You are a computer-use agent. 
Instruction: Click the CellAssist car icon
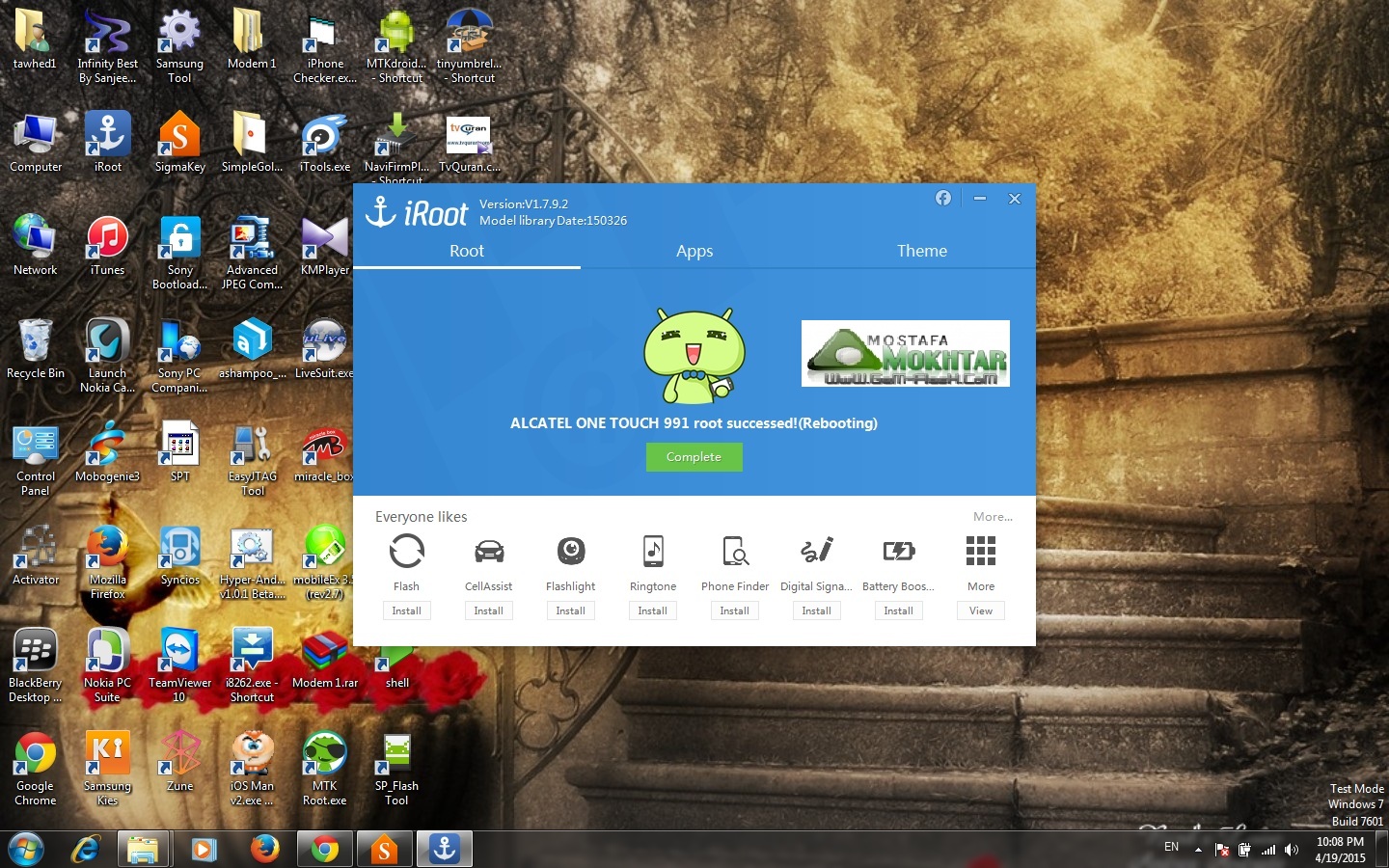(x=489, y=551)
